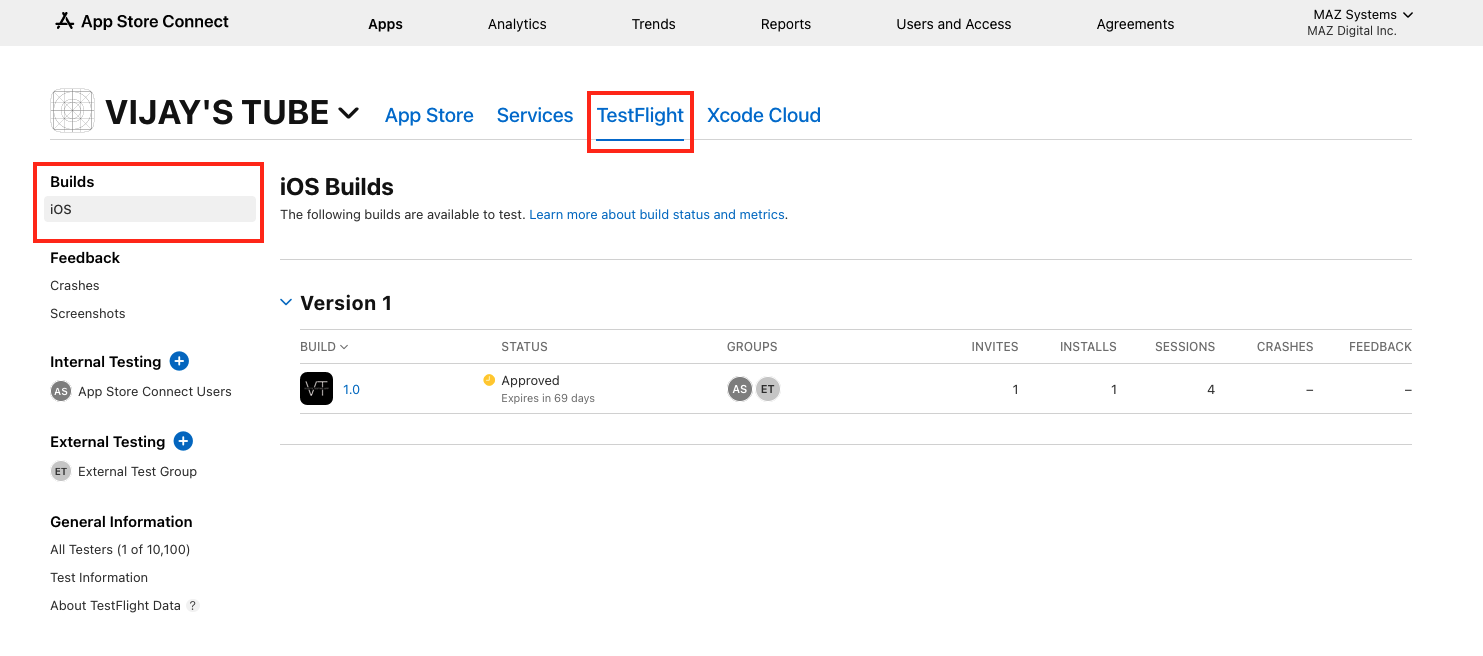Screen dimensions: 1483x656
Task: Switch to the App Store tab
Action: pos(429,115)
